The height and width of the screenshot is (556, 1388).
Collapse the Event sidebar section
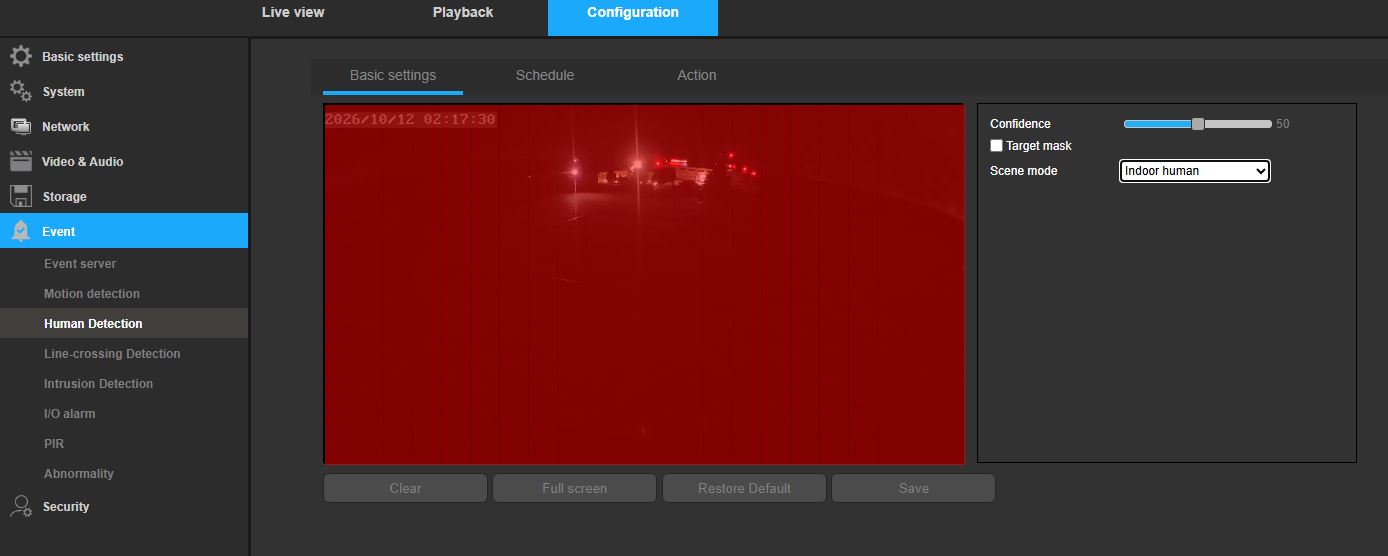click(124, 231)
